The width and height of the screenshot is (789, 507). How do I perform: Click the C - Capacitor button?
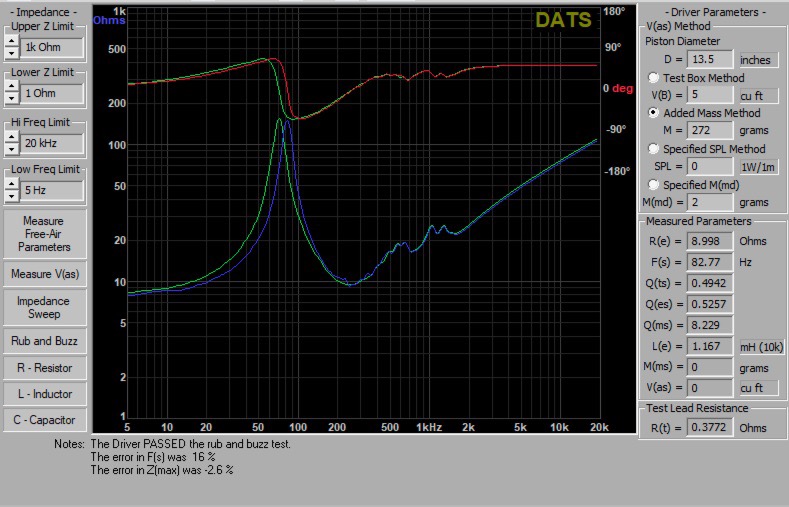point(44,420)
